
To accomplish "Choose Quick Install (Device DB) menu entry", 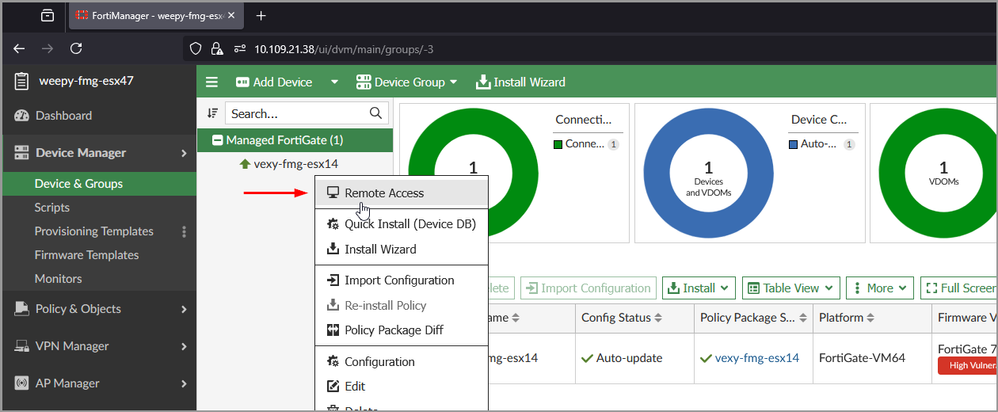I will [x=409, y=223].
